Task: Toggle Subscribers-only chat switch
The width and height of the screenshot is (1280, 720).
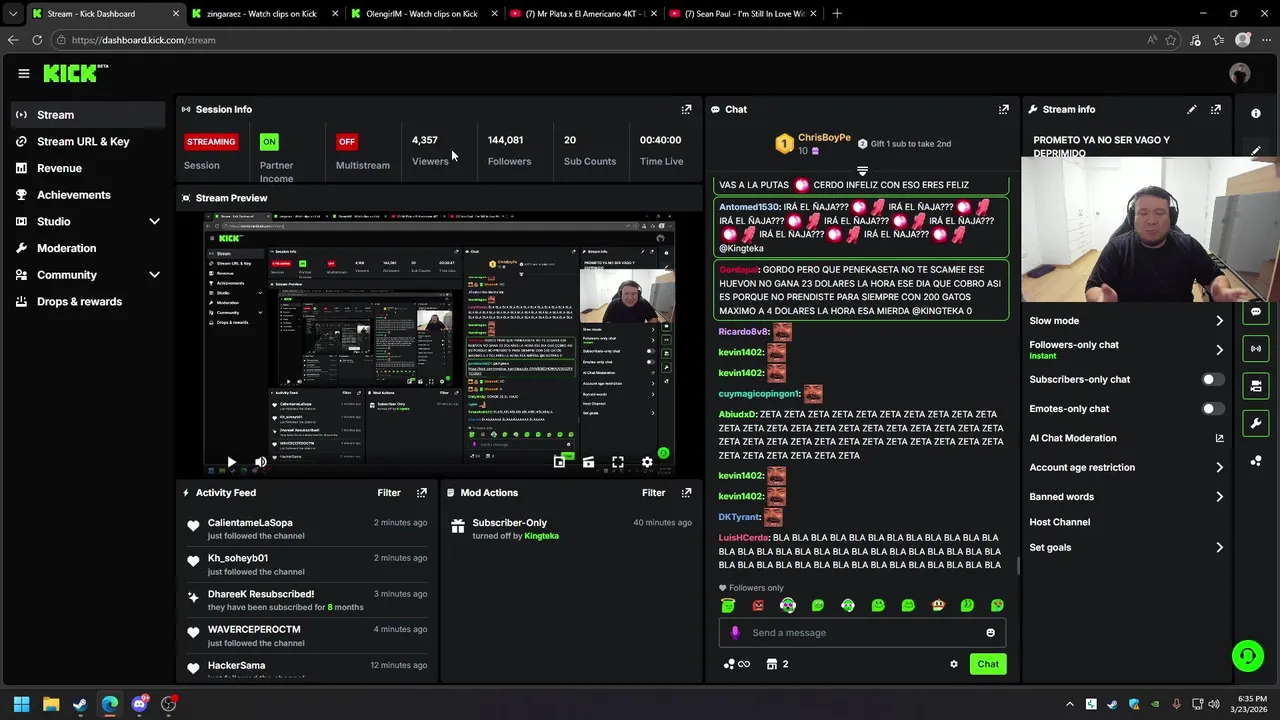Action: (x=1211, y=380)
